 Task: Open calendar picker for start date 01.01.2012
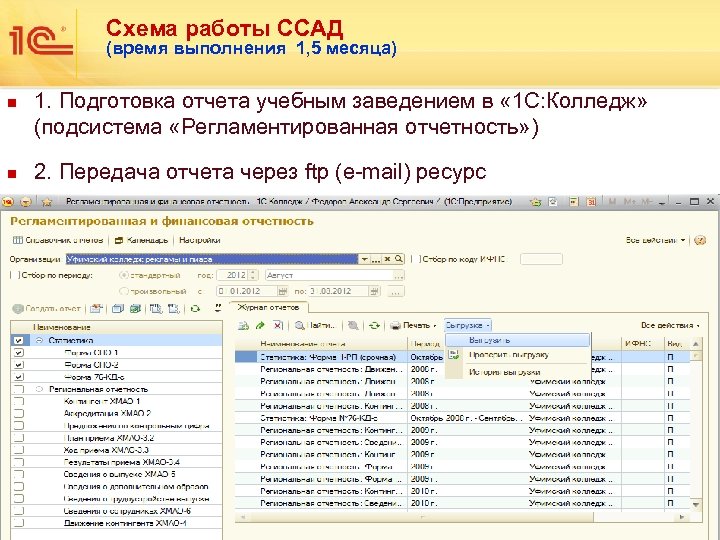(x=282, y=291)
